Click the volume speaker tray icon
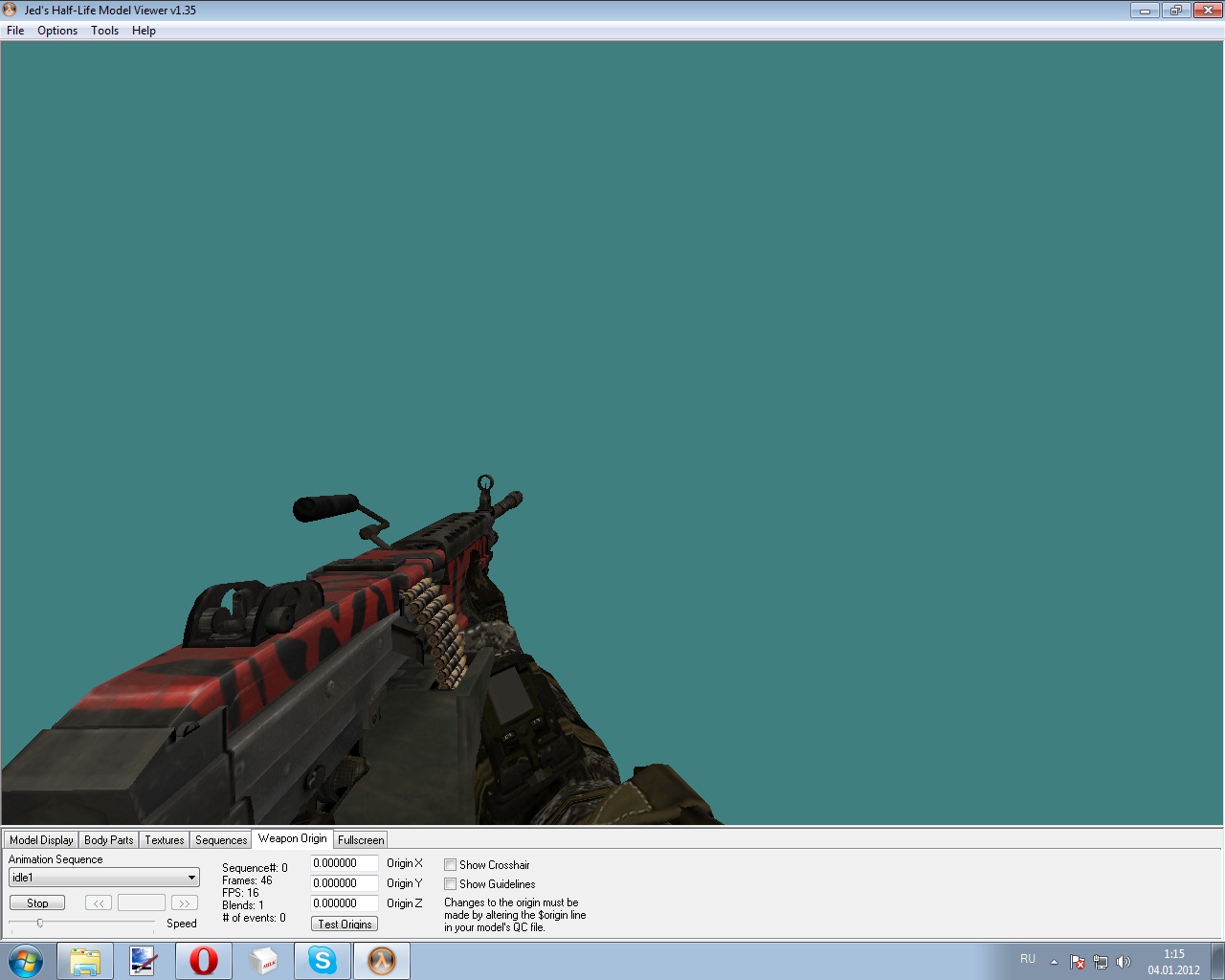Viewport: 1225px width, 980px height. click(1124, 962)
